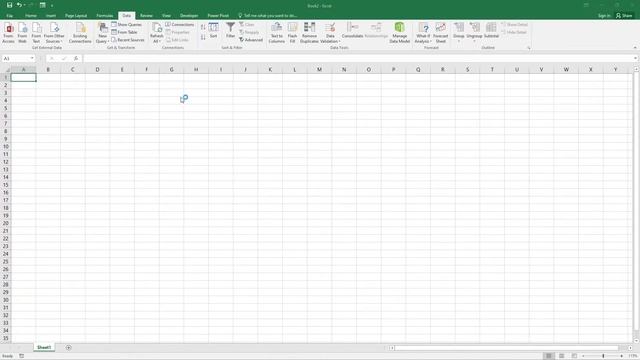Image resolution: width=640 pixels, height=360 pixels.
Task: Open the From Other Sources dropdown
Action: coord(54,33)
